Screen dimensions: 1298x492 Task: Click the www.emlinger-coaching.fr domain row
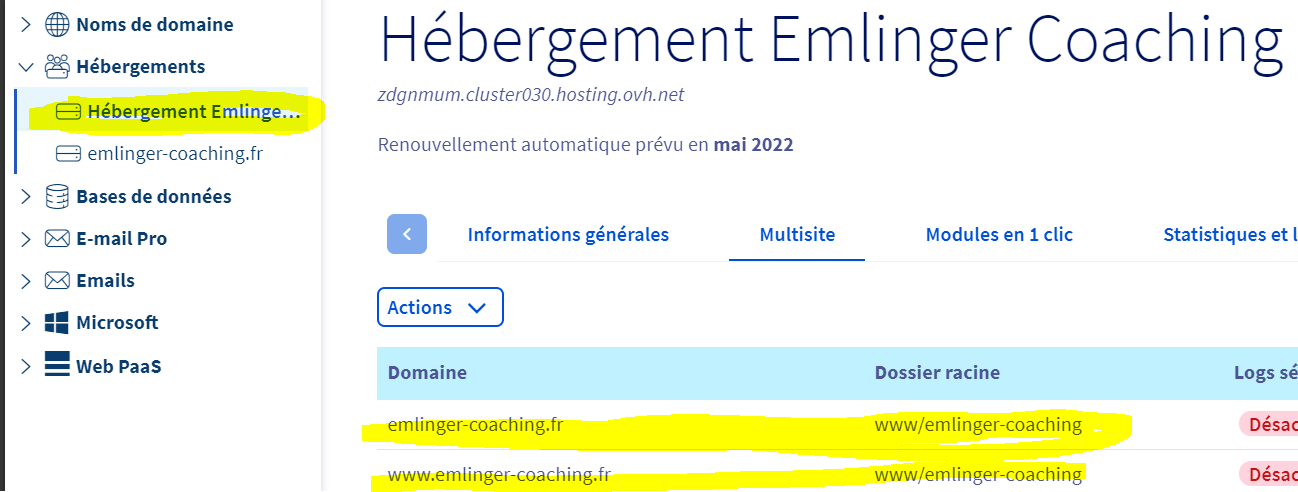pos(499,474)
